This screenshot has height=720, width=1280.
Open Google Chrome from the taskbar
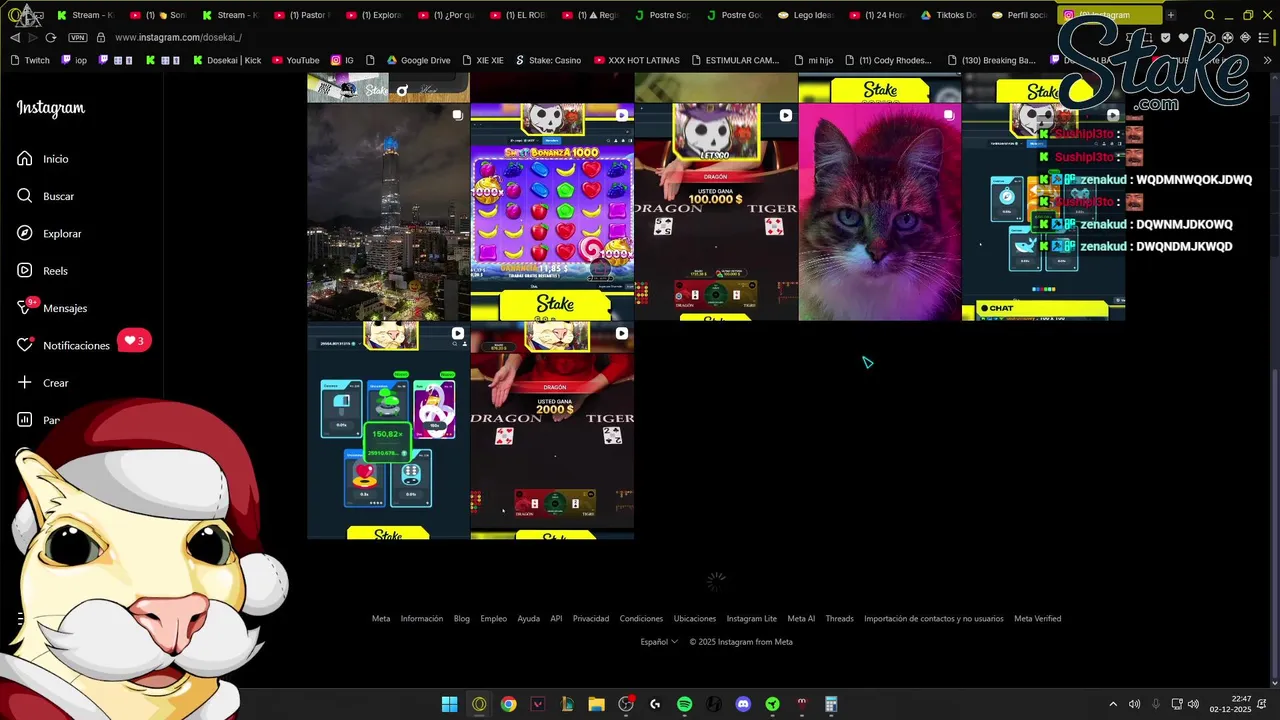509,704
